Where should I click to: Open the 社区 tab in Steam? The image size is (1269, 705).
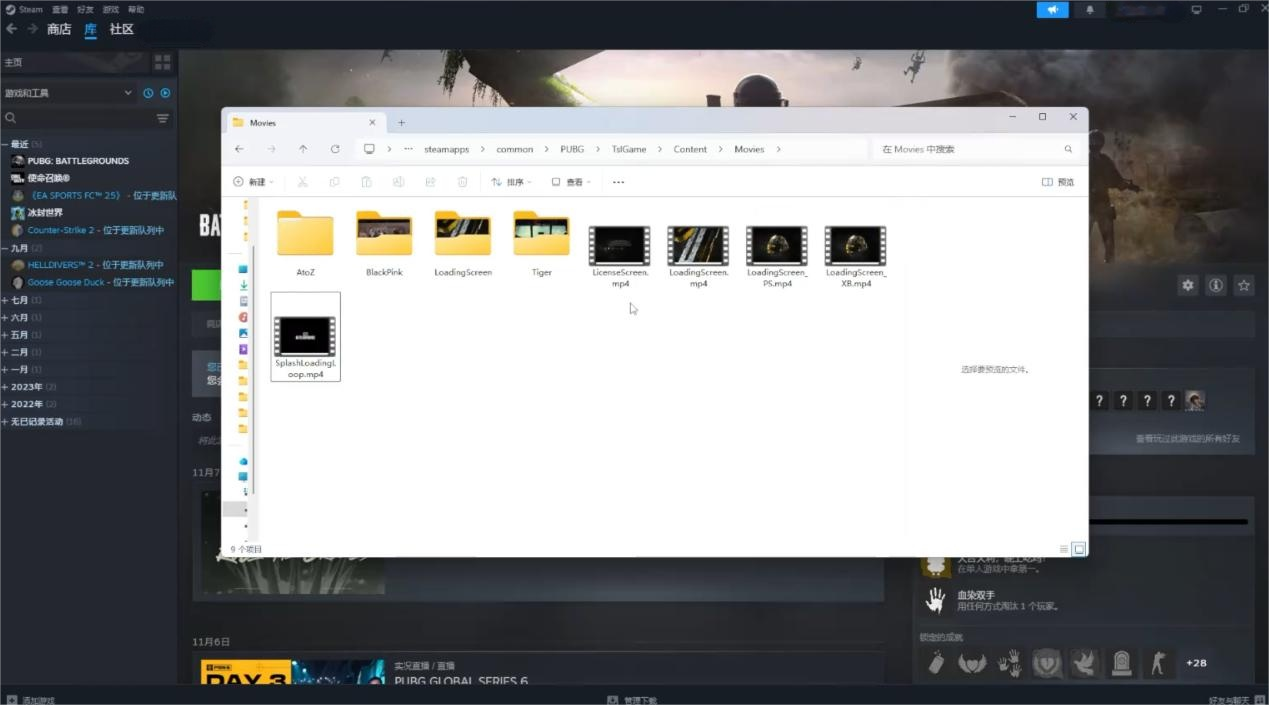pyautogui.click(x=121, y=29)
